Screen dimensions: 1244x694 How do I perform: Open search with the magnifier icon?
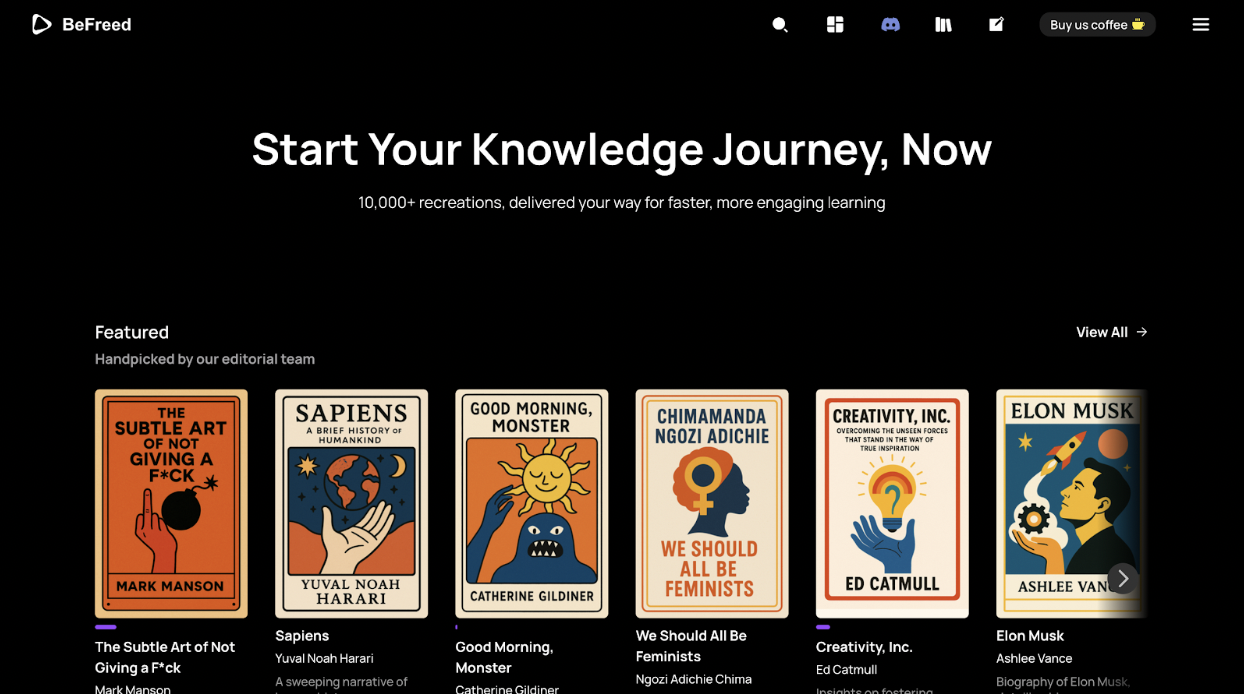pyautogui.click(x=780, y=25)
